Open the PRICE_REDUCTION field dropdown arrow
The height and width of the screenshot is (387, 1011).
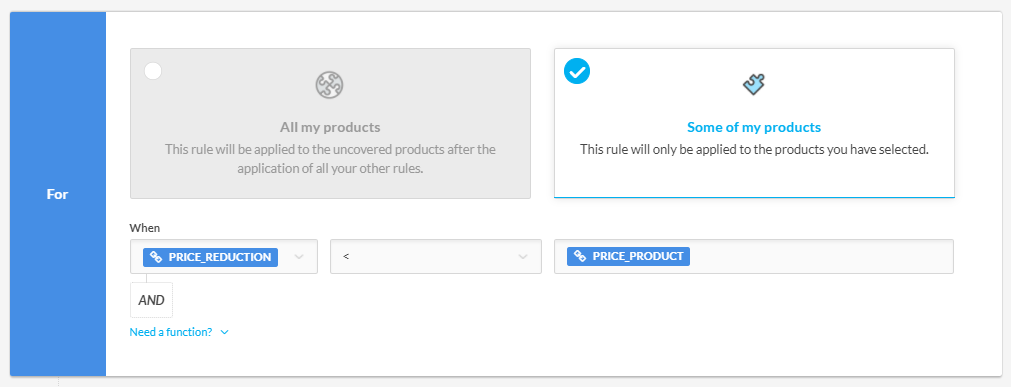pyautogui.click(x=299, y=257)
